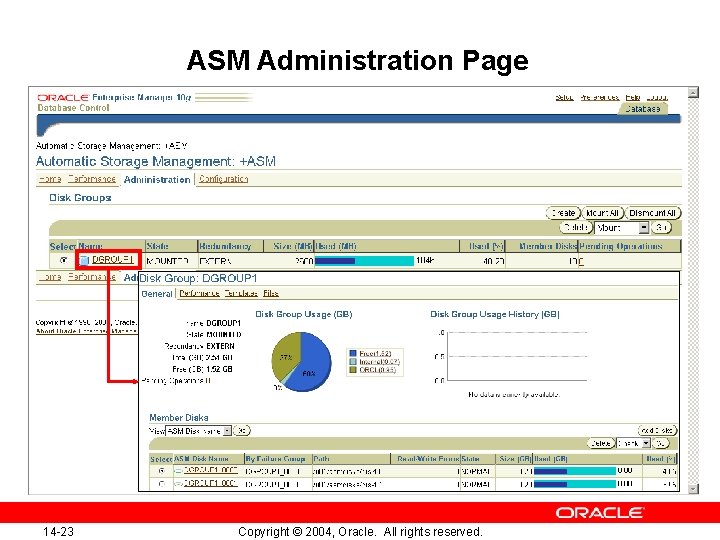Click the olive 37% slice of the pie chart
Viewport: 720px width, 540px height.
click(x=286, y=354)
